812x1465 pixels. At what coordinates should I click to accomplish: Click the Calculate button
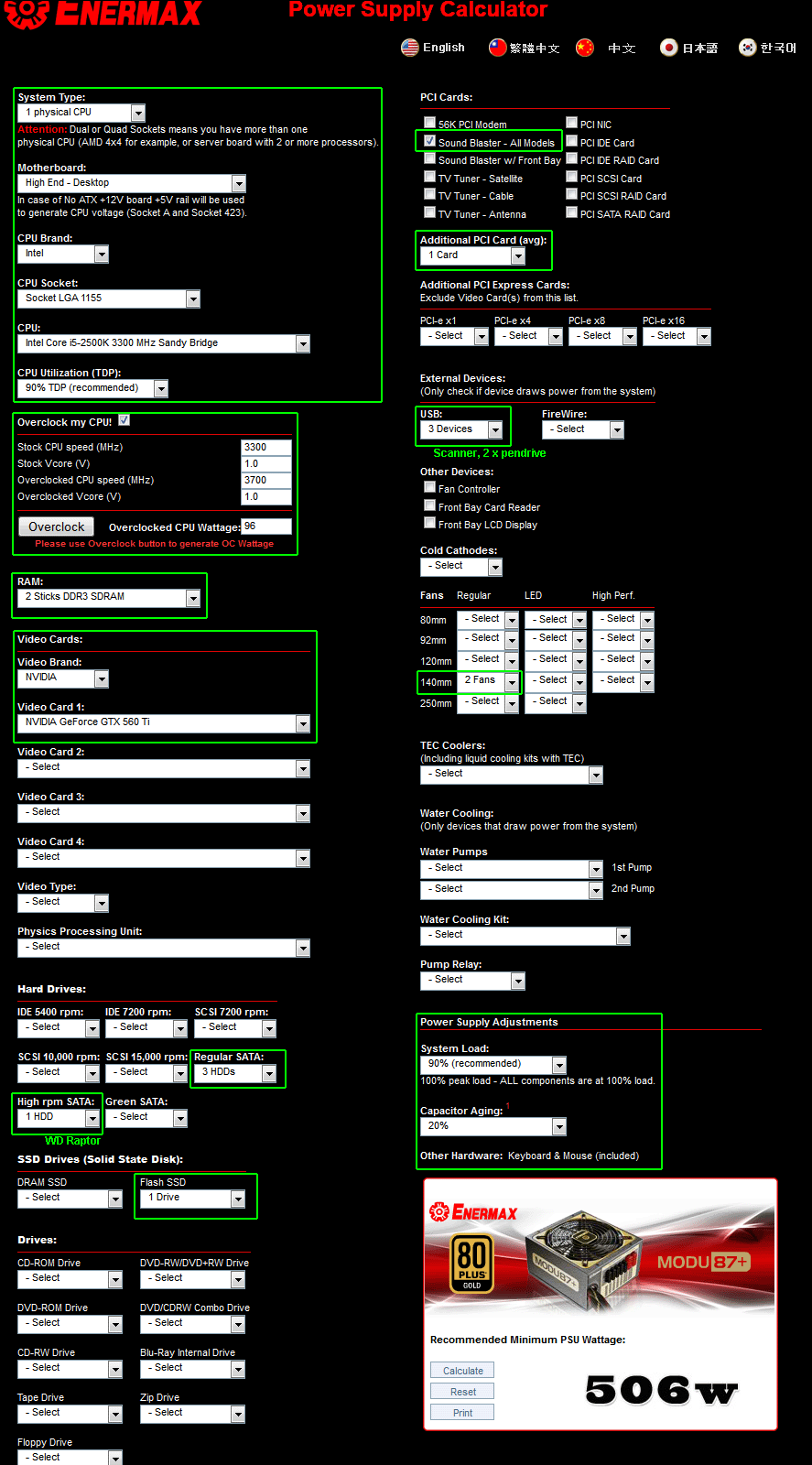click(462, 1371)
